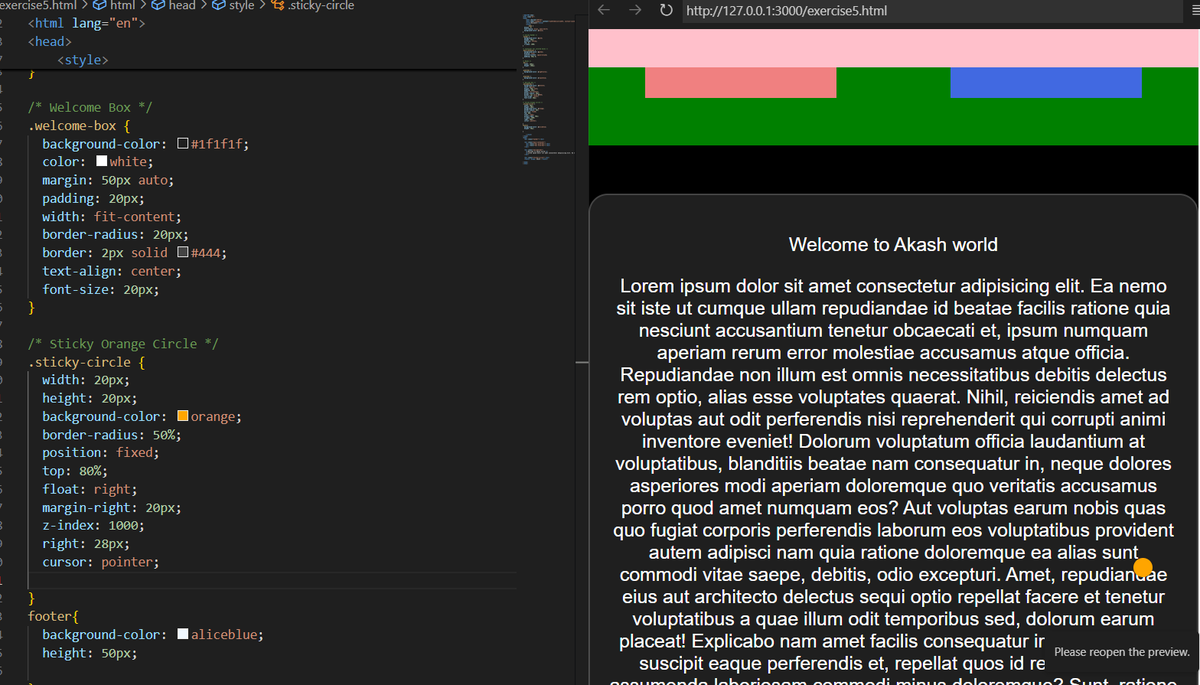Click the 'width: fit-content;' line
The width and height of the screenshot is (1200, 685).
[x=111, y=217]
